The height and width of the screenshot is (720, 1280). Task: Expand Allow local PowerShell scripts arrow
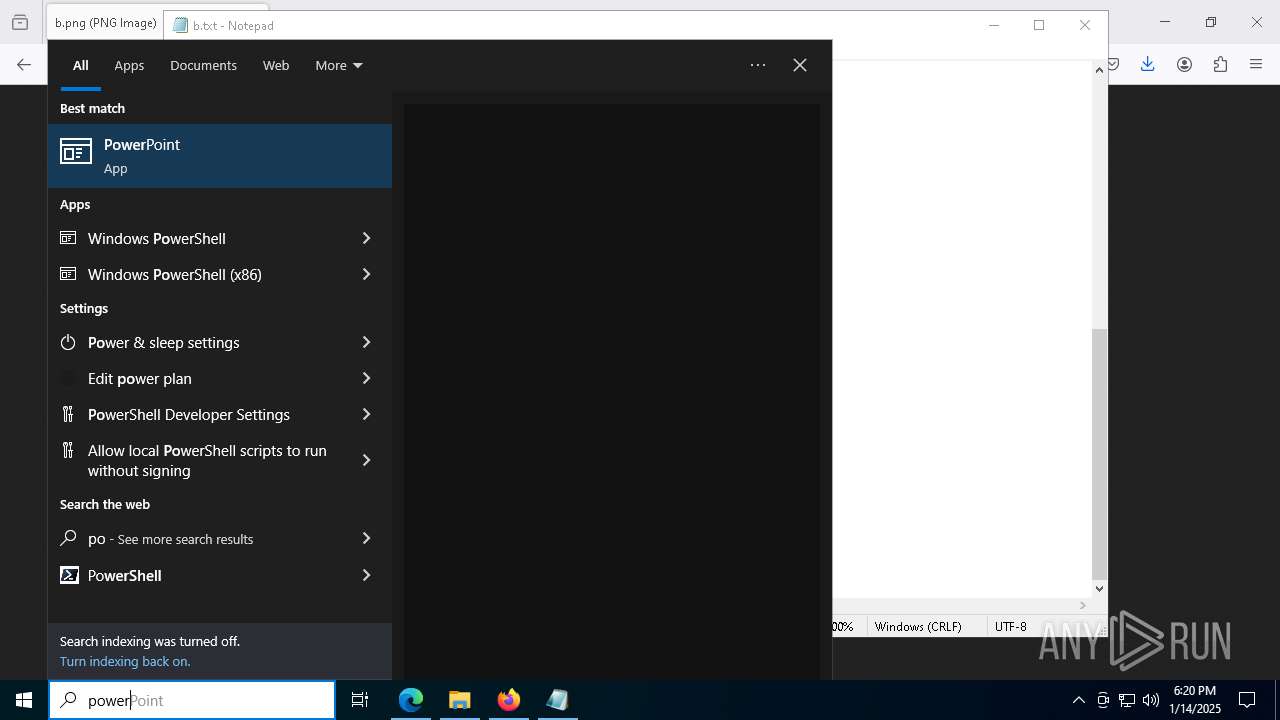tap(366, 460)
